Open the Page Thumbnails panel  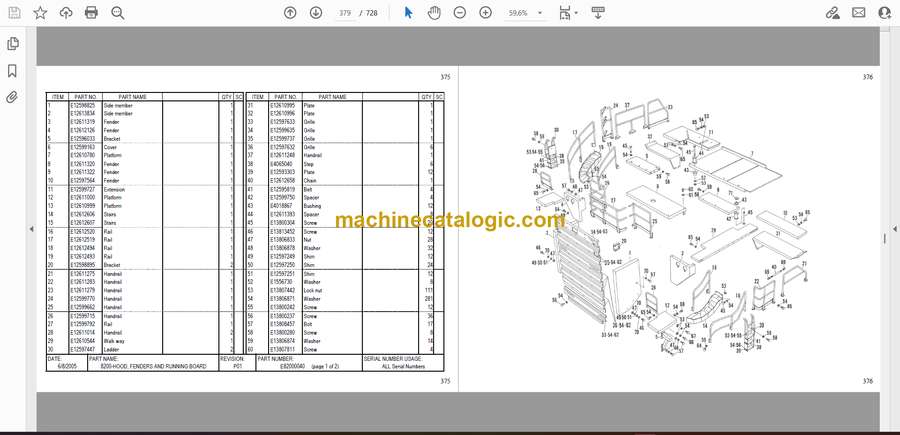coord(13,44)
